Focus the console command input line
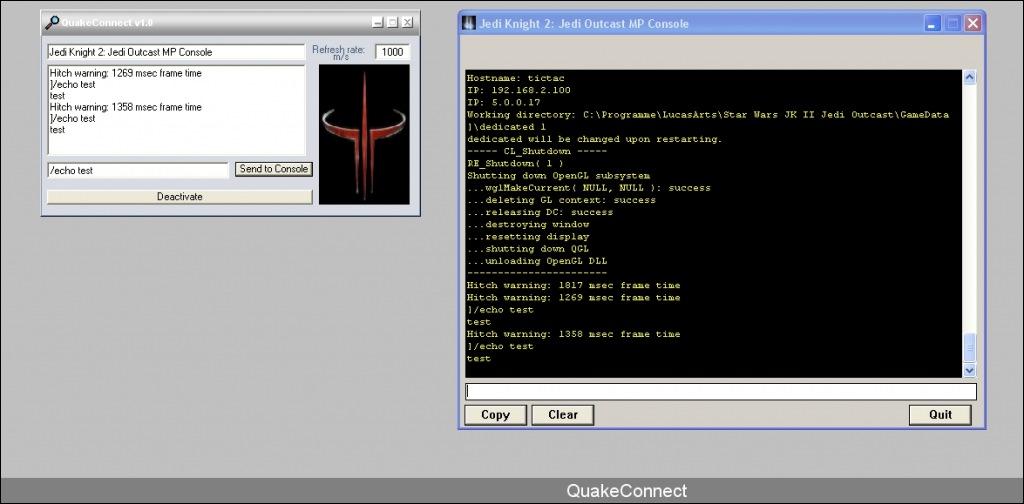1024x504 pixels. tap(720, 391)
